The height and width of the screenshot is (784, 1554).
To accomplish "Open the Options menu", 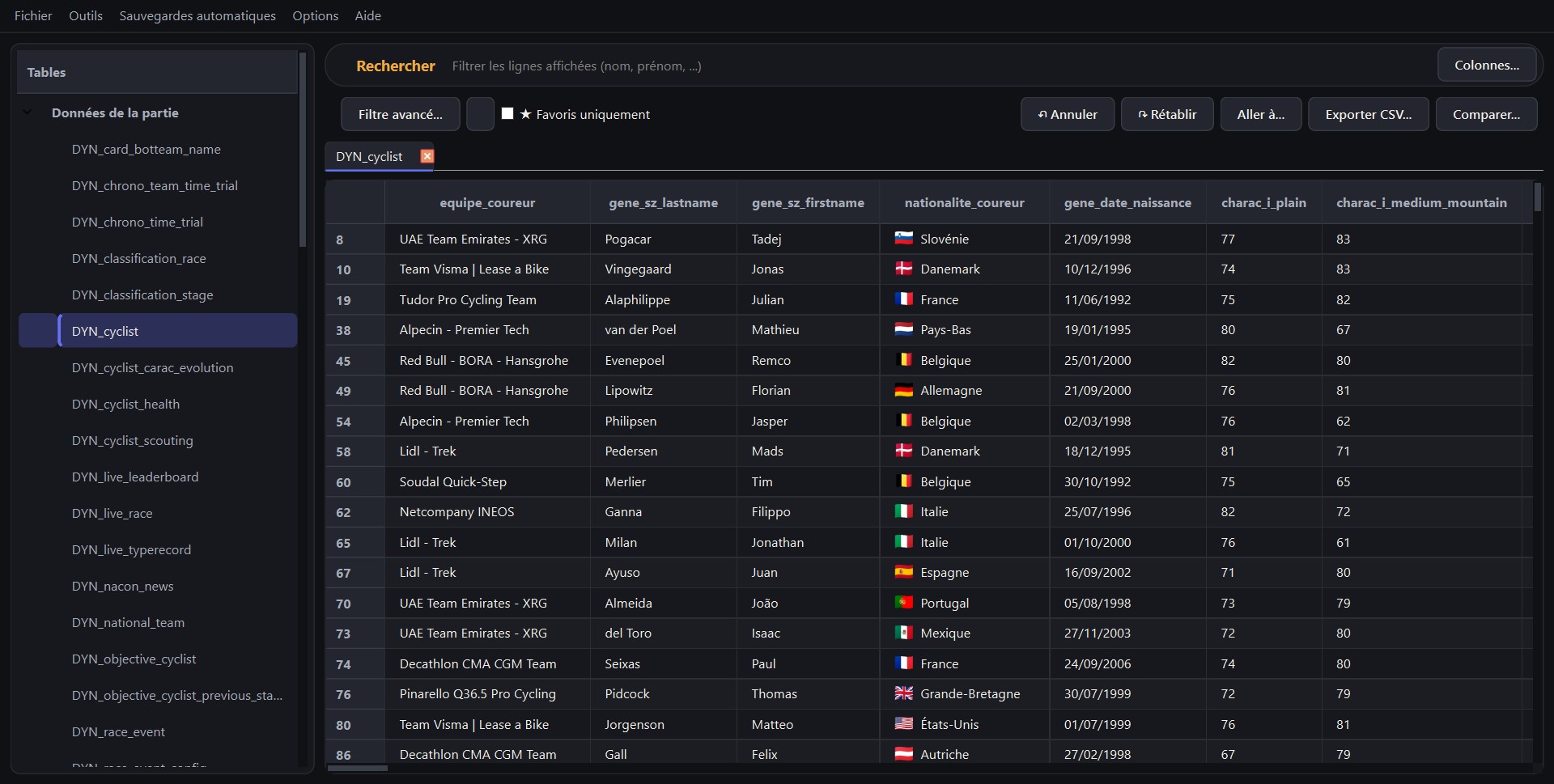I will click(316, 15).
